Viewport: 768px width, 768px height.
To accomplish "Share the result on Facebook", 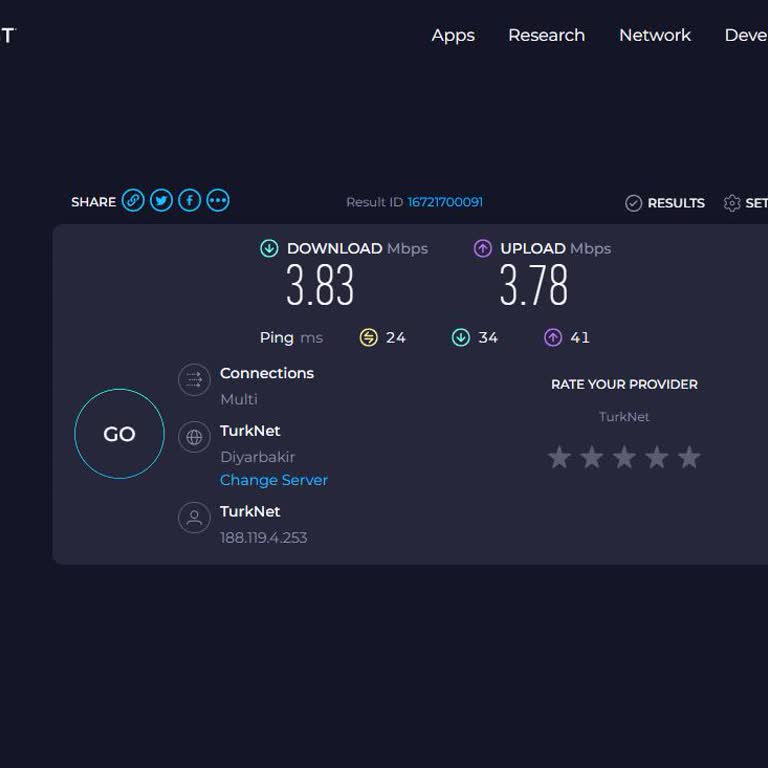I will pyautogui.click(x=190, y=201).
